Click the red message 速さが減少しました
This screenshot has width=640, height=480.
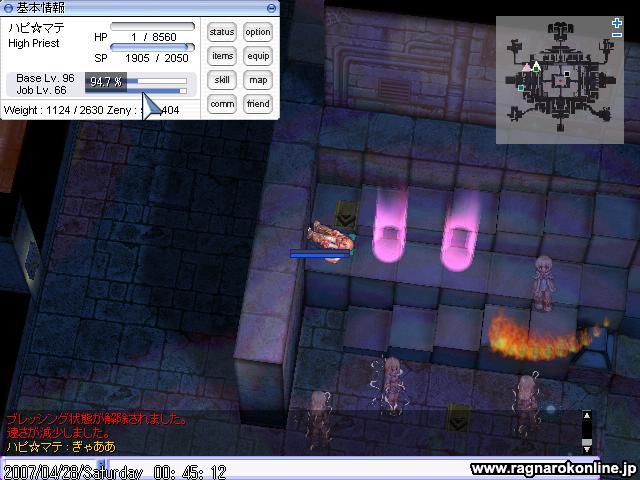(x=58, y=433)
